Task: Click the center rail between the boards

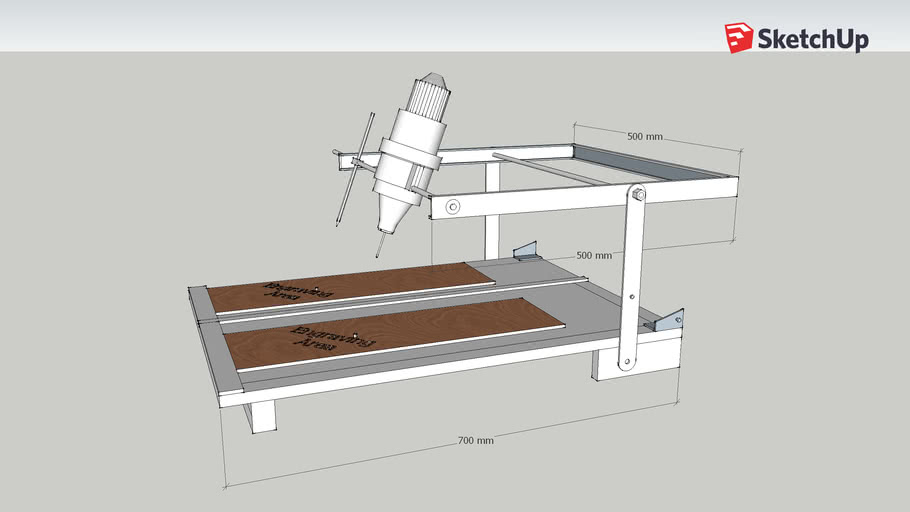Action: pyautogui.click(x=400, y=299)
